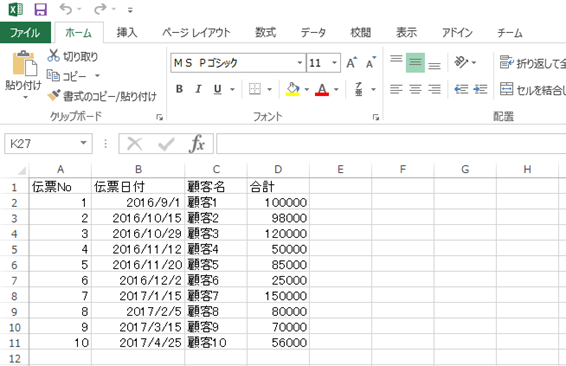Open the データ ribbon tab
Viewport: 566px width, 366px height.
pos(313,33)
